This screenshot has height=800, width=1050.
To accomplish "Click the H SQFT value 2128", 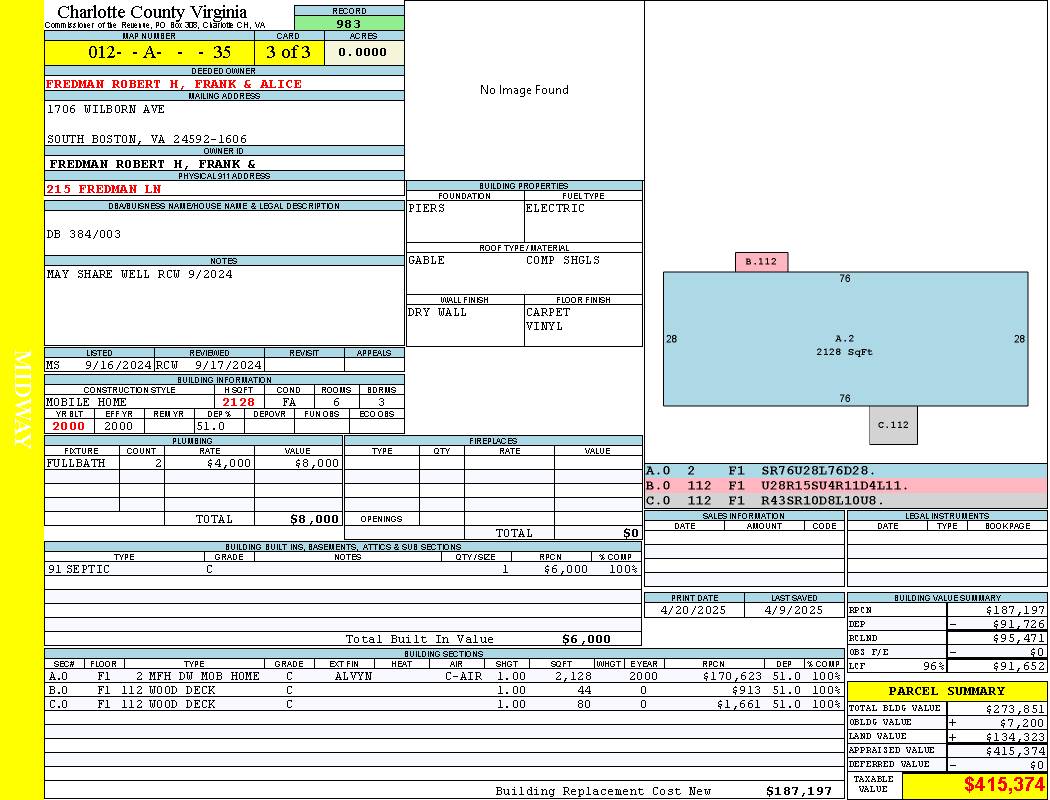I will click(x=239, y=402).
